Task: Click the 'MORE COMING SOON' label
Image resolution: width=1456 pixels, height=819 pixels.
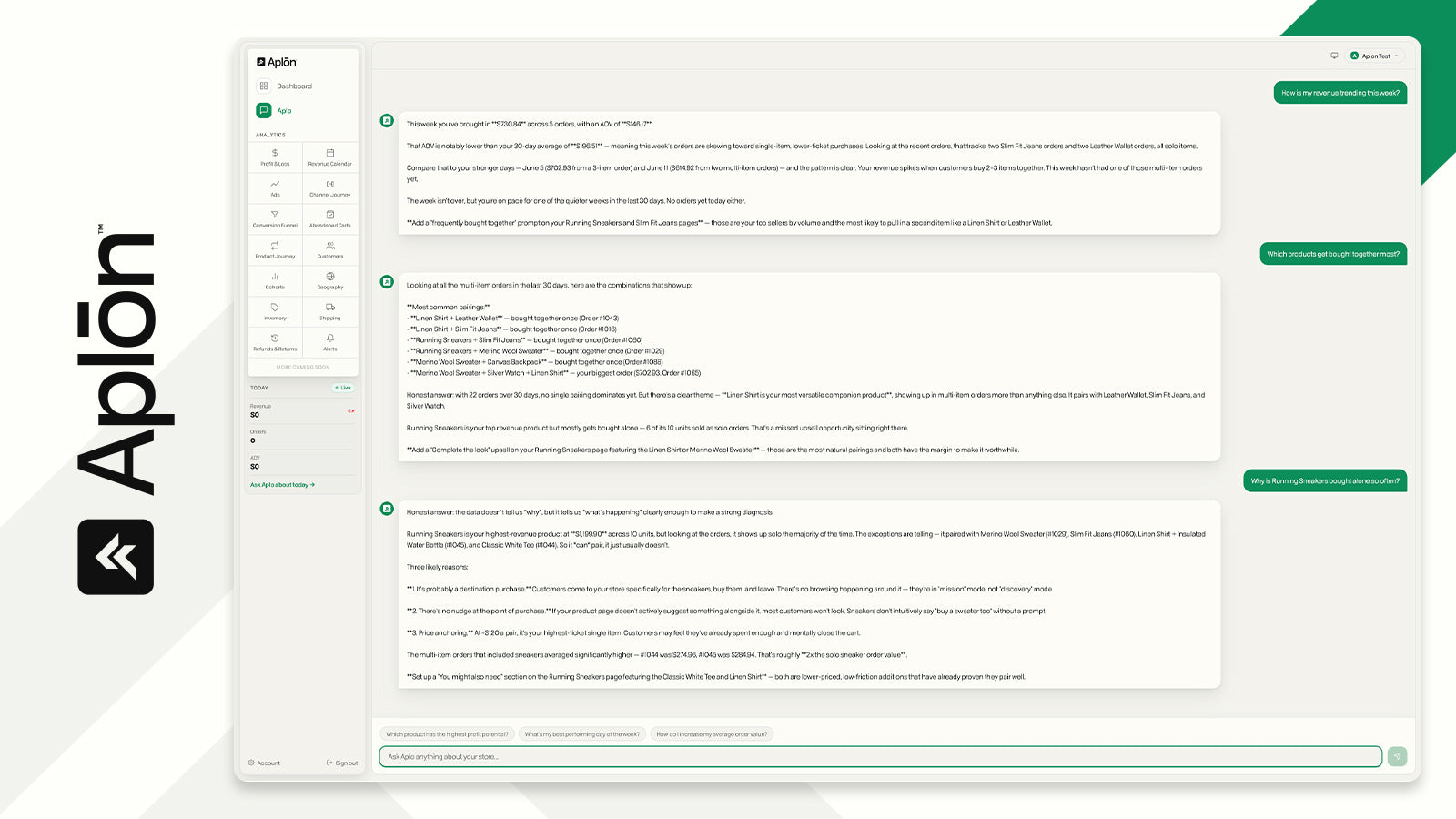Action: click(303, 368)
